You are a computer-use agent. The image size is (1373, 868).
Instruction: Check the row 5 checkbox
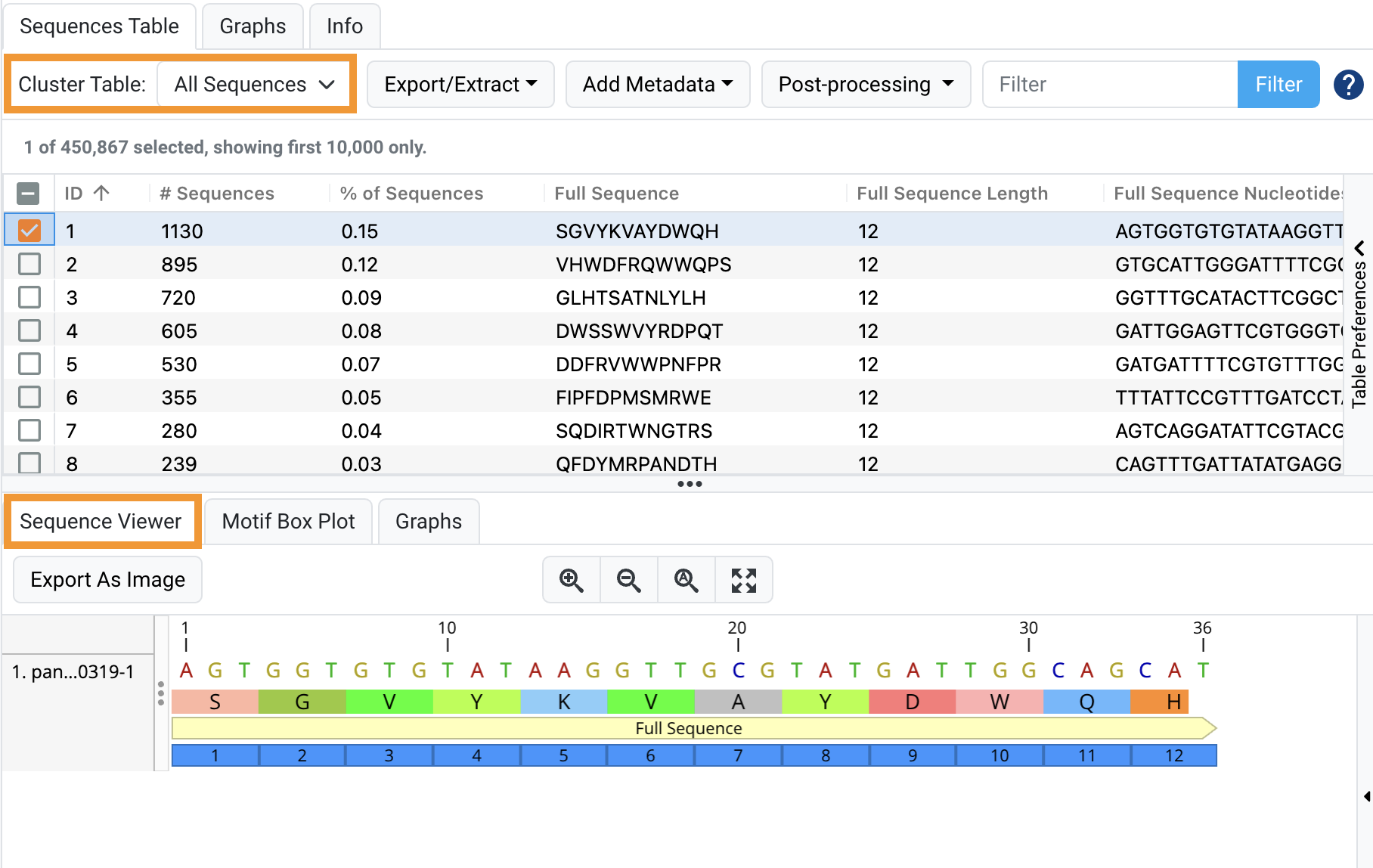(x=29, y=364)
